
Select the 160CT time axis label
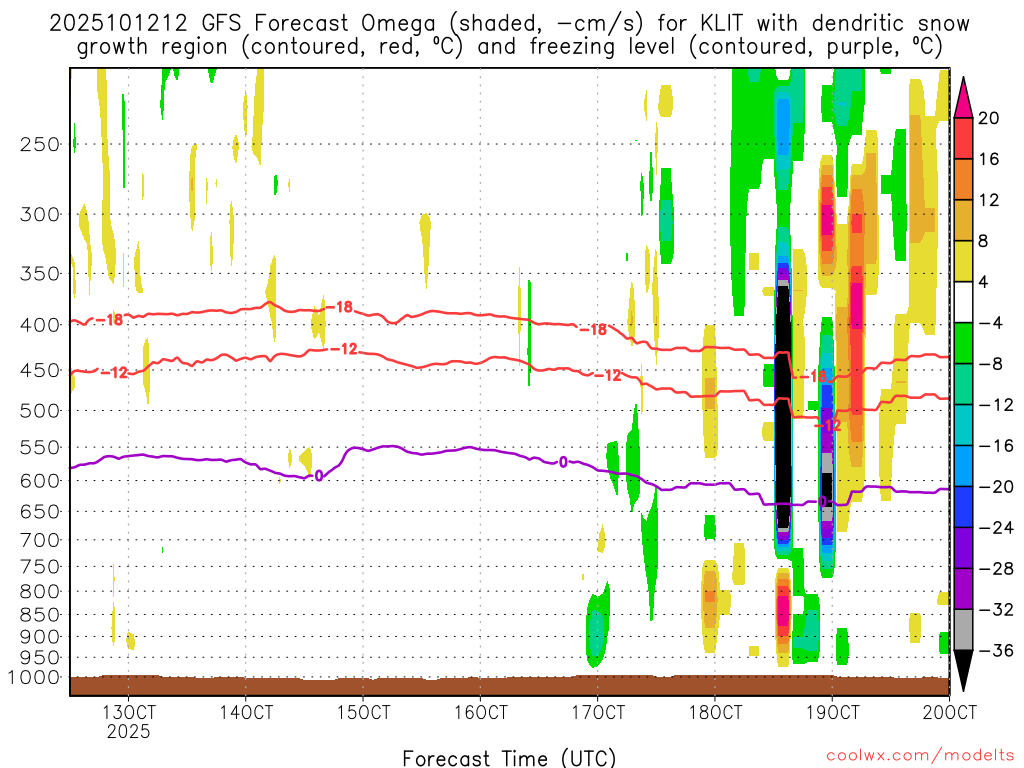(x=481, y=712)
